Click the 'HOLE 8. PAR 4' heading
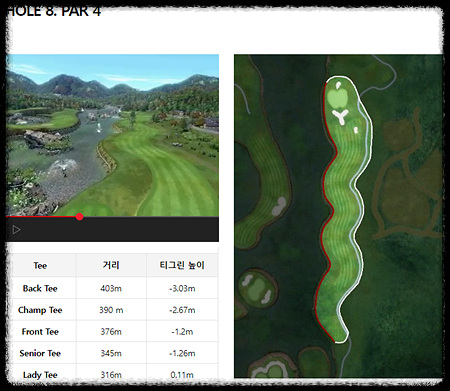This screenshot has height=391, width=450. pyautogui.click(x=54, y=11)
